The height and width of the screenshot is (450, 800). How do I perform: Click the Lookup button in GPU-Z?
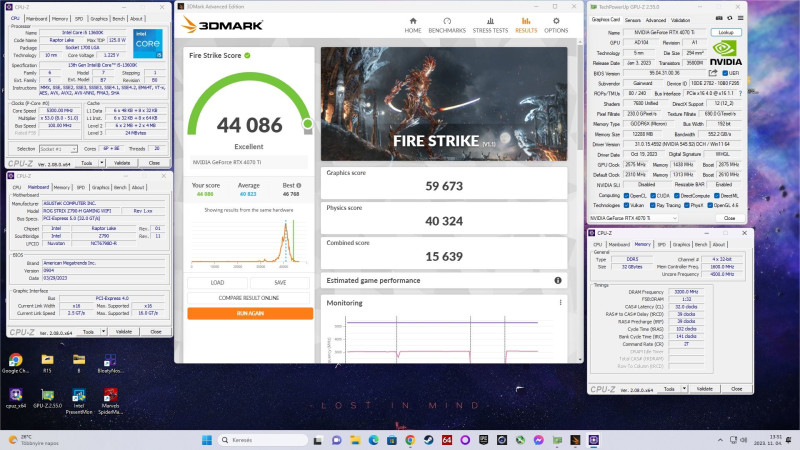click(x=726, y=32)
